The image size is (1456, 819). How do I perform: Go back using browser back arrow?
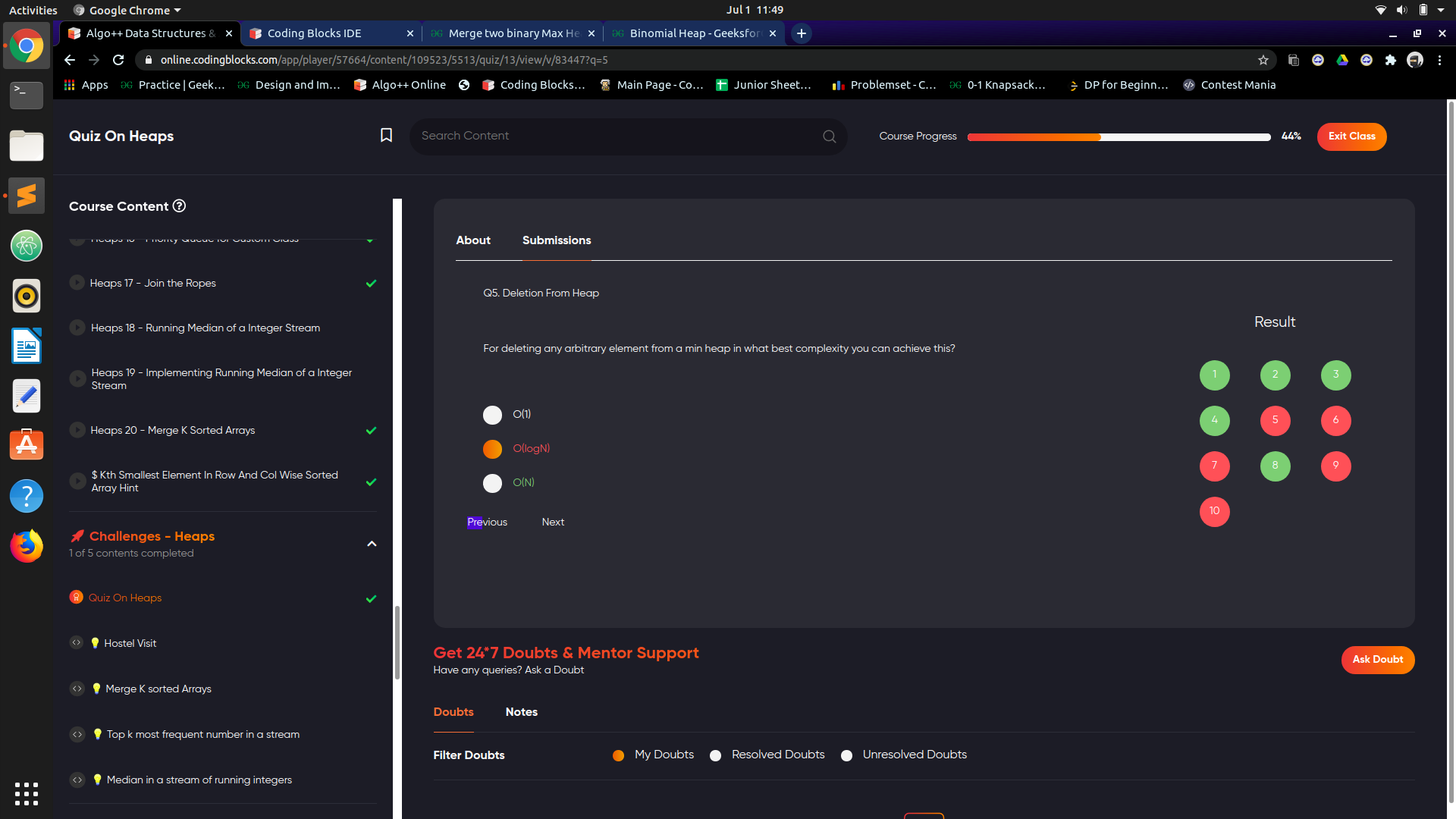click(x=70, y=60)
